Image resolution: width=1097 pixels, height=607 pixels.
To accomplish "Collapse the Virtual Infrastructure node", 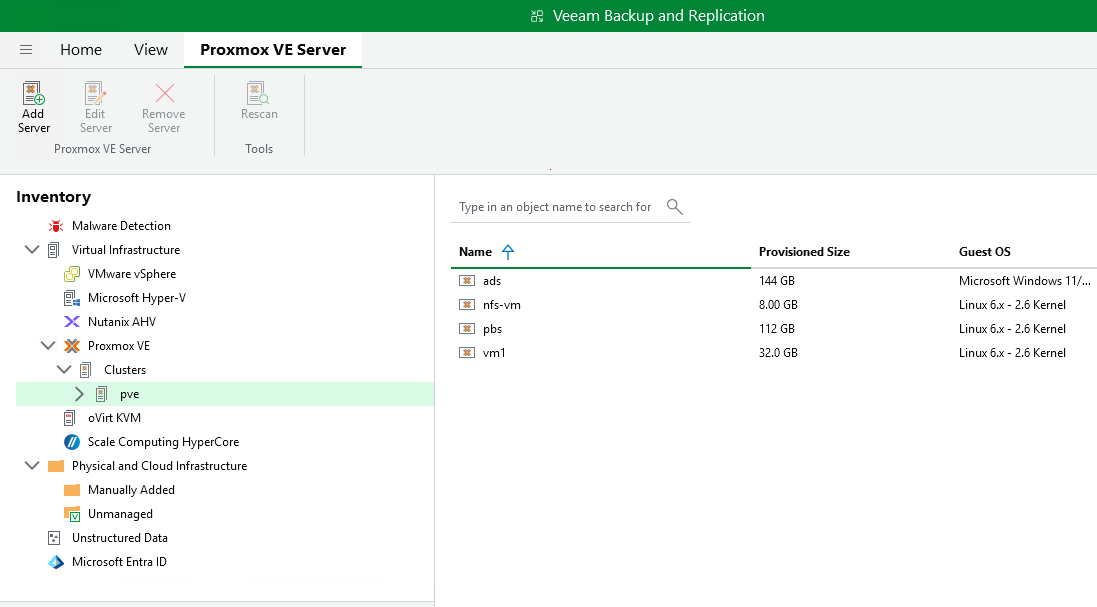I will 32,250.
